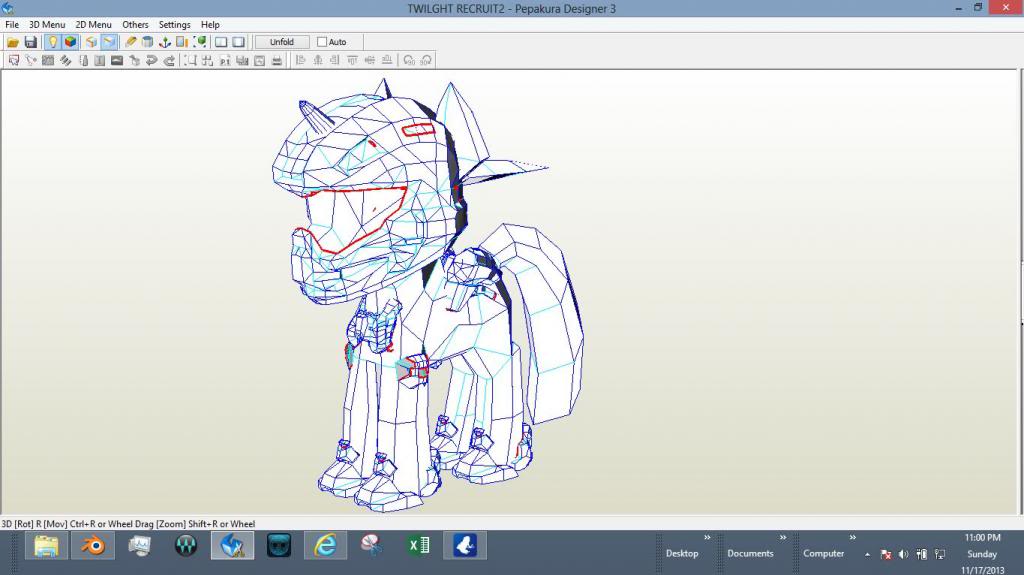This screenshot has width=1024, height=575.
Task: Click the align bottom icon
Action: point(387,60)
